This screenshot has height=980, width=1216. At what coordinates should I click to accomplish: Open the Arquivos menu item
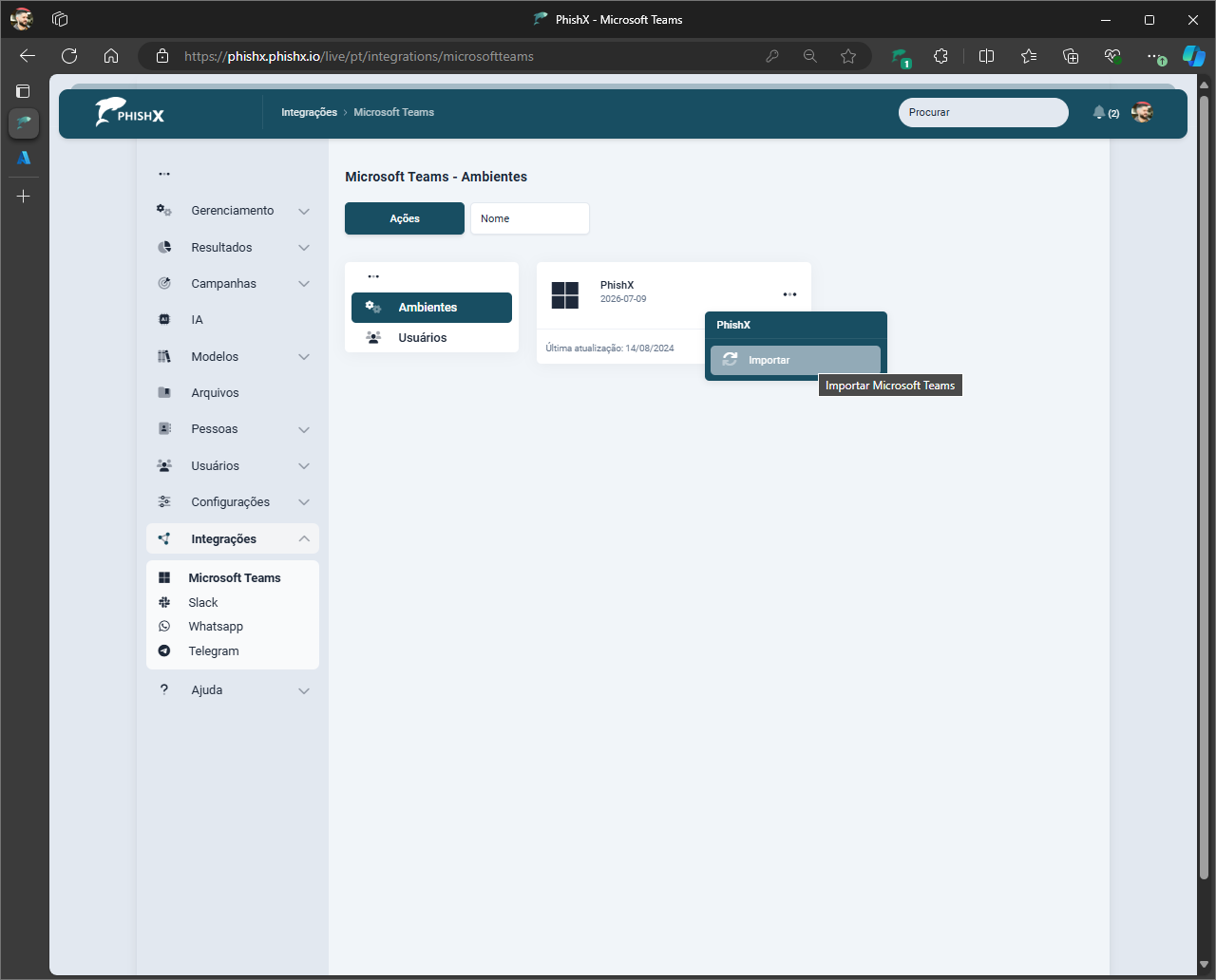pos(233,392)
